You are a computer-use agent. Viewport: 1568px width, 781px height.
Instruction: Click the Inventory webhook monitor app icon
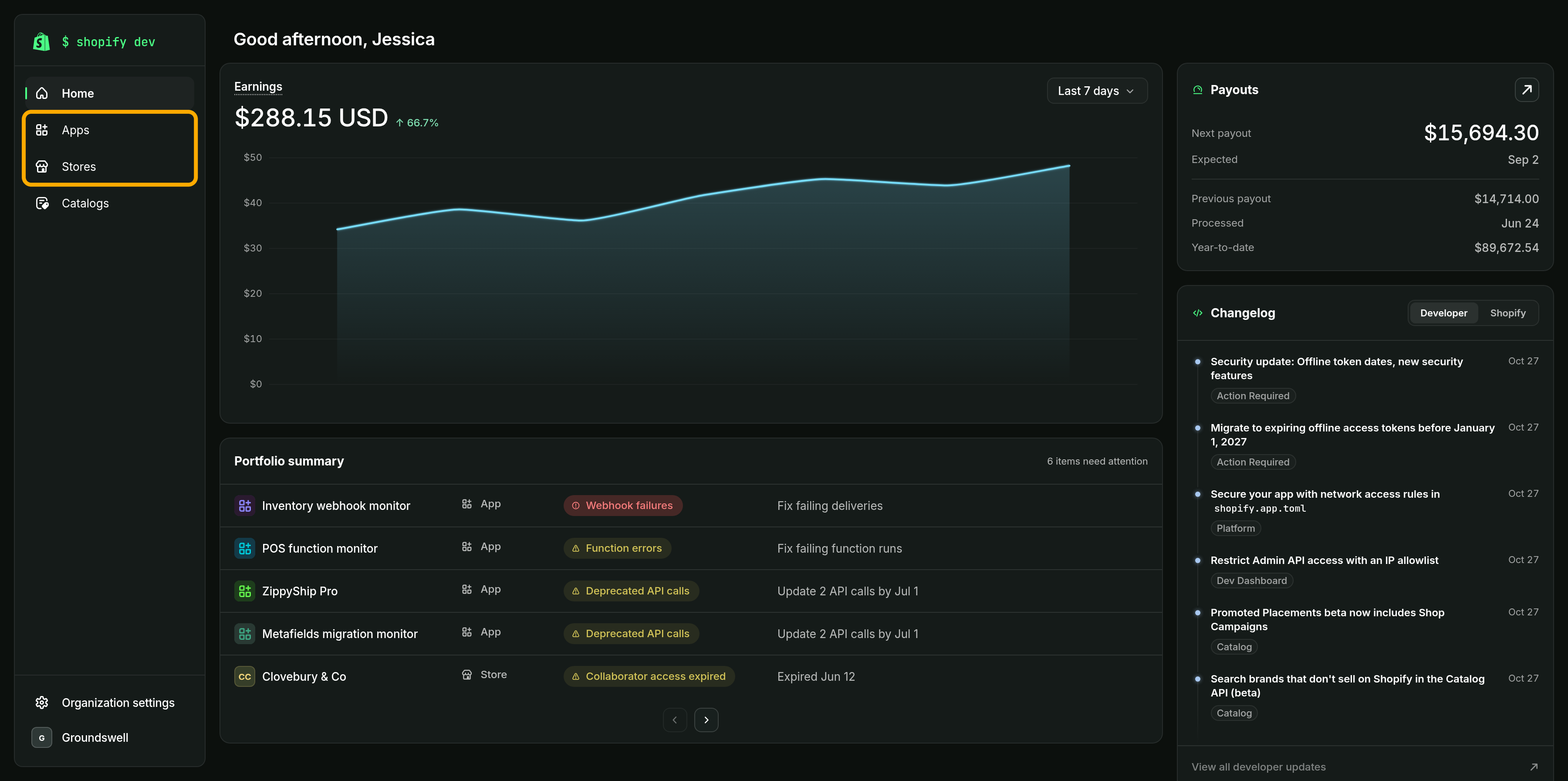coord(245,506)
